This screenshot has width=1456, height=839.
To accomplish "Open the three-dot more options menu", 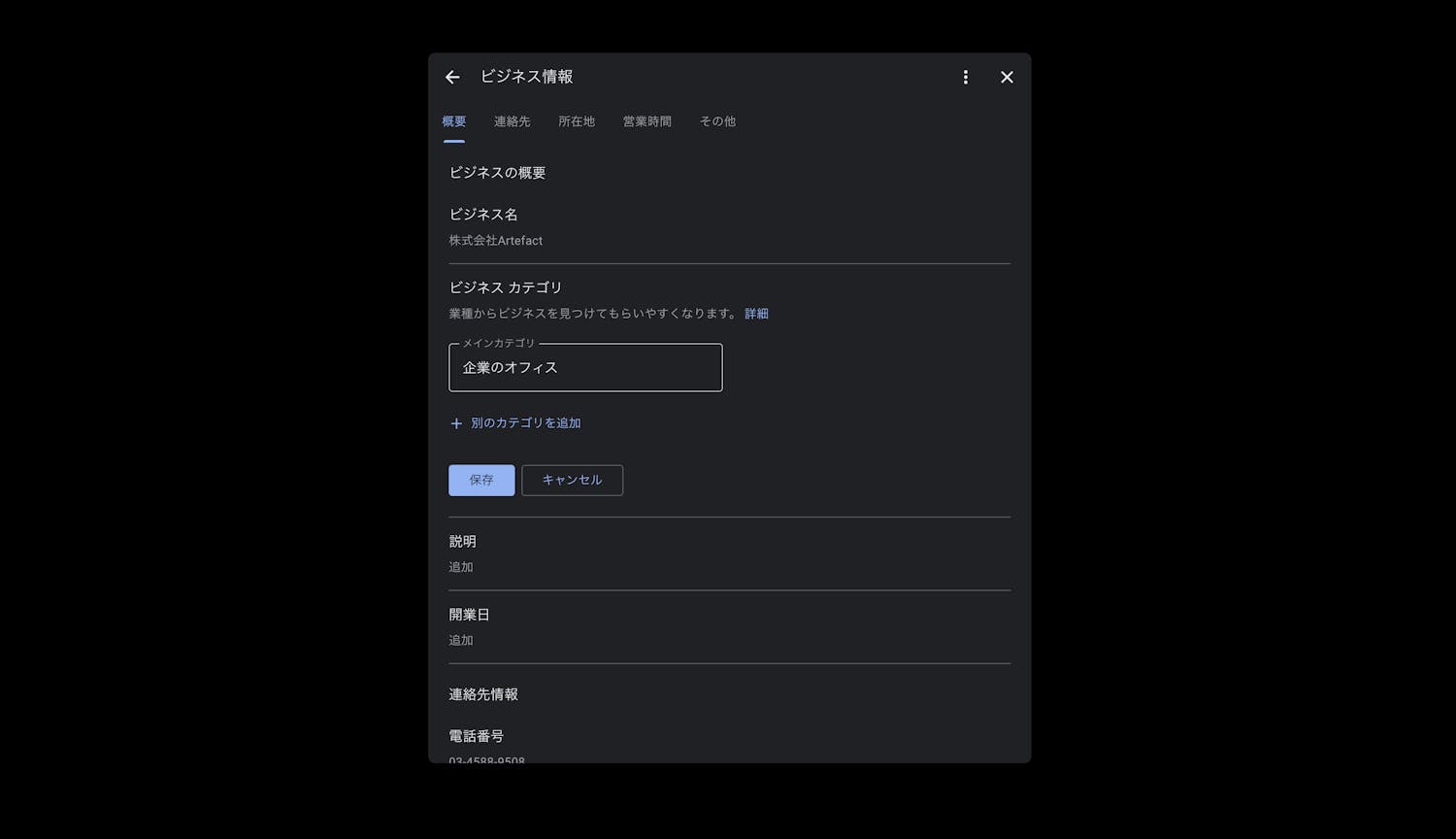I will (965, 77).
